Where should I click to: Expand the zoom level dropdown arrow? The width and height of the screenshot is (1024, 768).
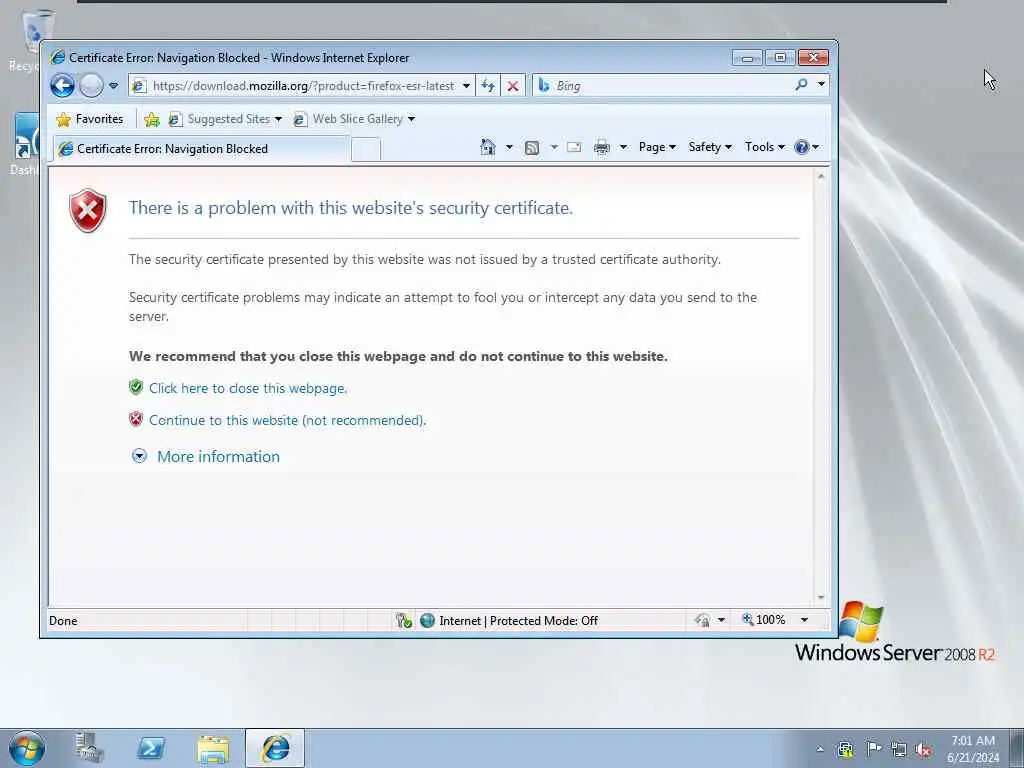[805, 620]
